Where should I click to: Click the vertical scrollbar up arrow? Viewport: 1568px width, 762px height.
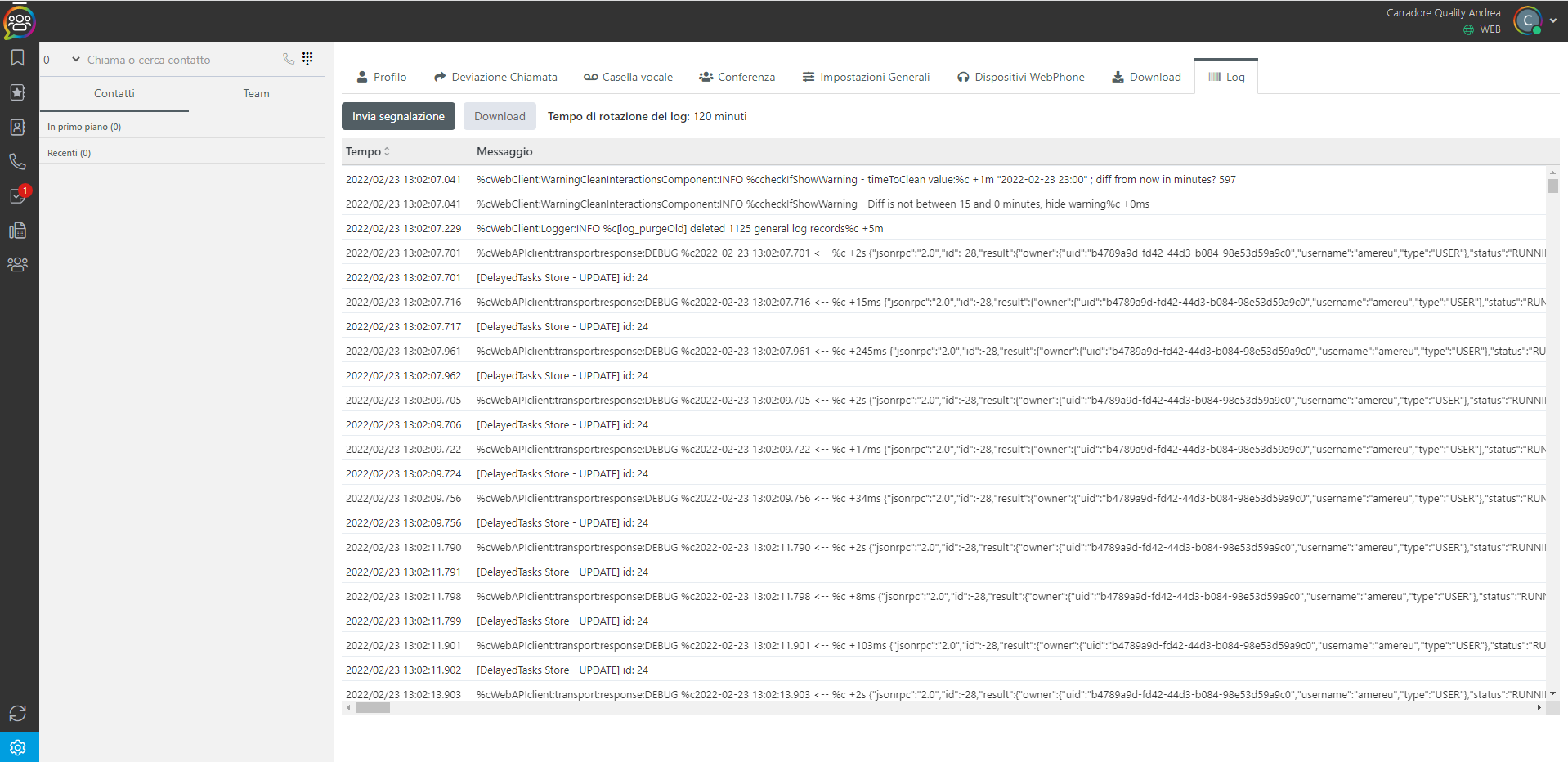[1552, 173]
